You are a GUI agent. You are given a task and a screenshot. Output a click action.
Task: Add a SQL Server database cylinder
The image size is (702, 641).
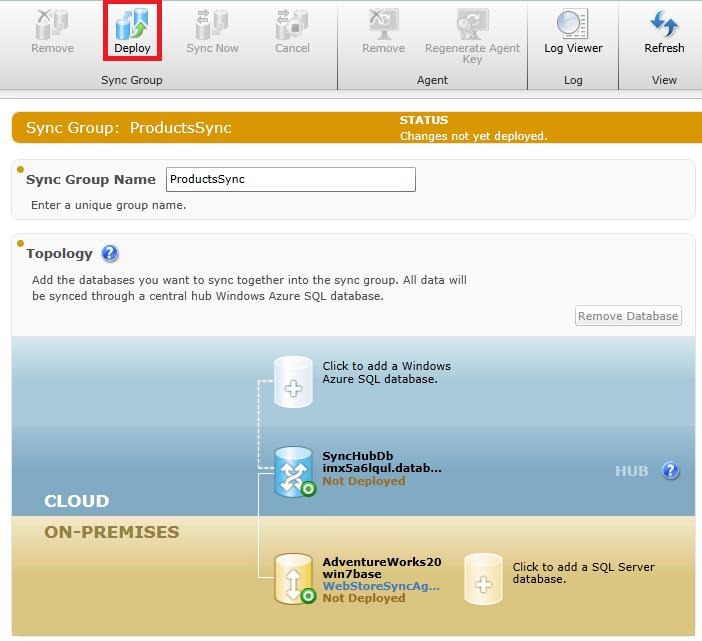[x=483, y=578]
